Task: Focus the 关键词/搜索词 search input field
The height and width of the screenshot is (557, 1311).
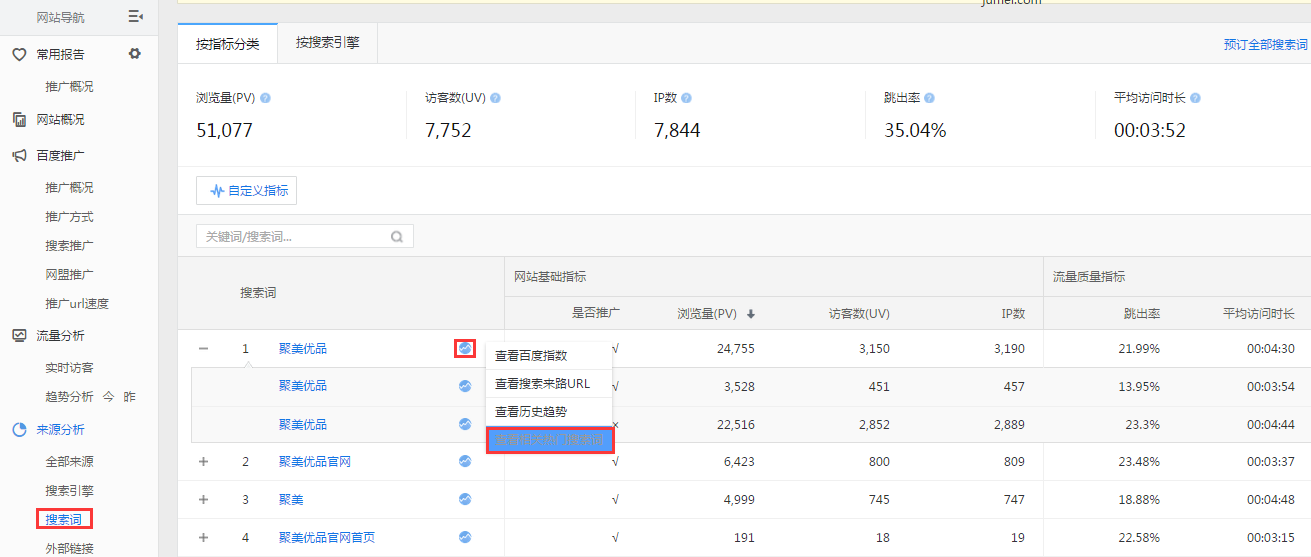Action: 295,237
